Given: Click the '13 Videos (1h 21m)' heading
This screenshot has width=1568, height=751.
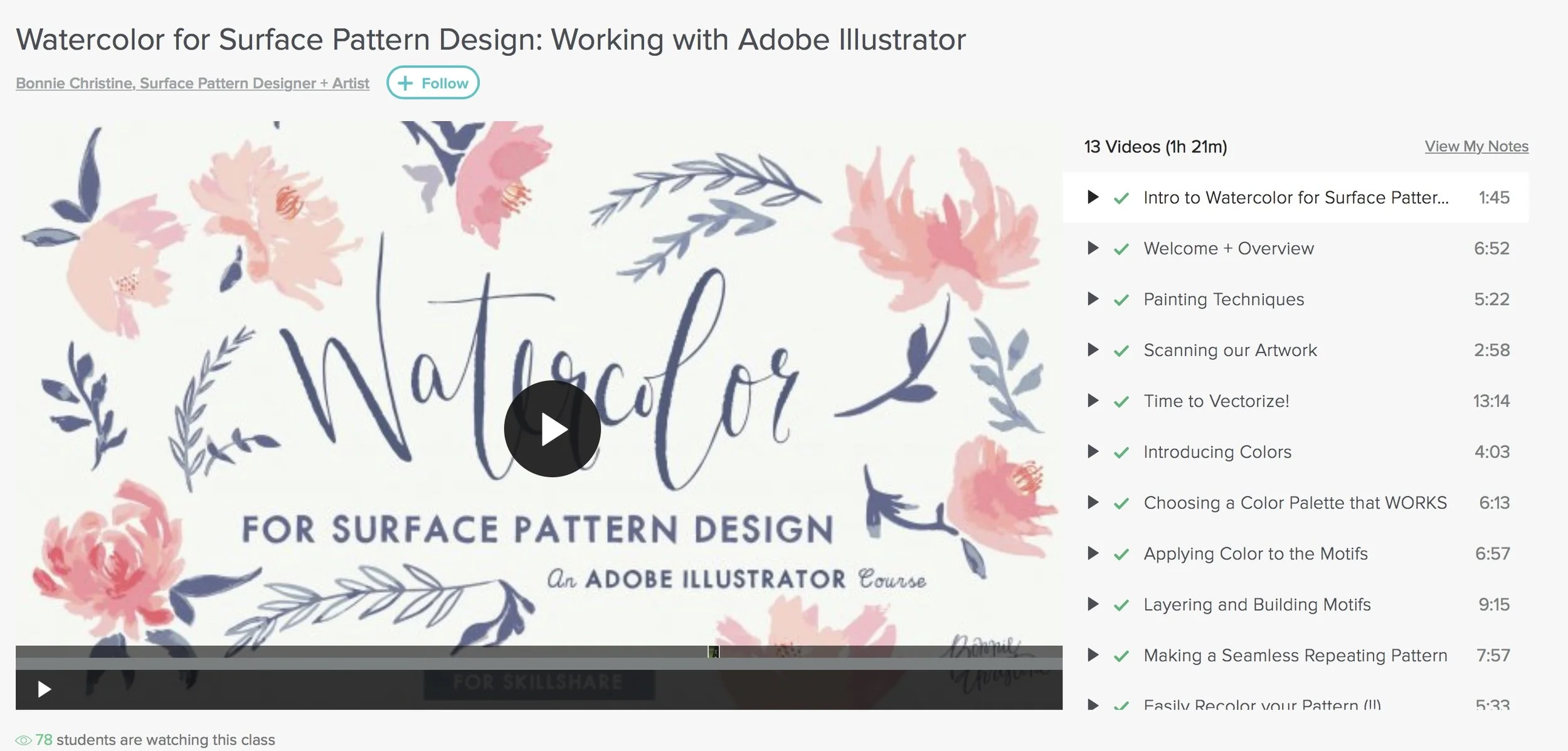Looking at the screenshot, I should point(1155,147).
